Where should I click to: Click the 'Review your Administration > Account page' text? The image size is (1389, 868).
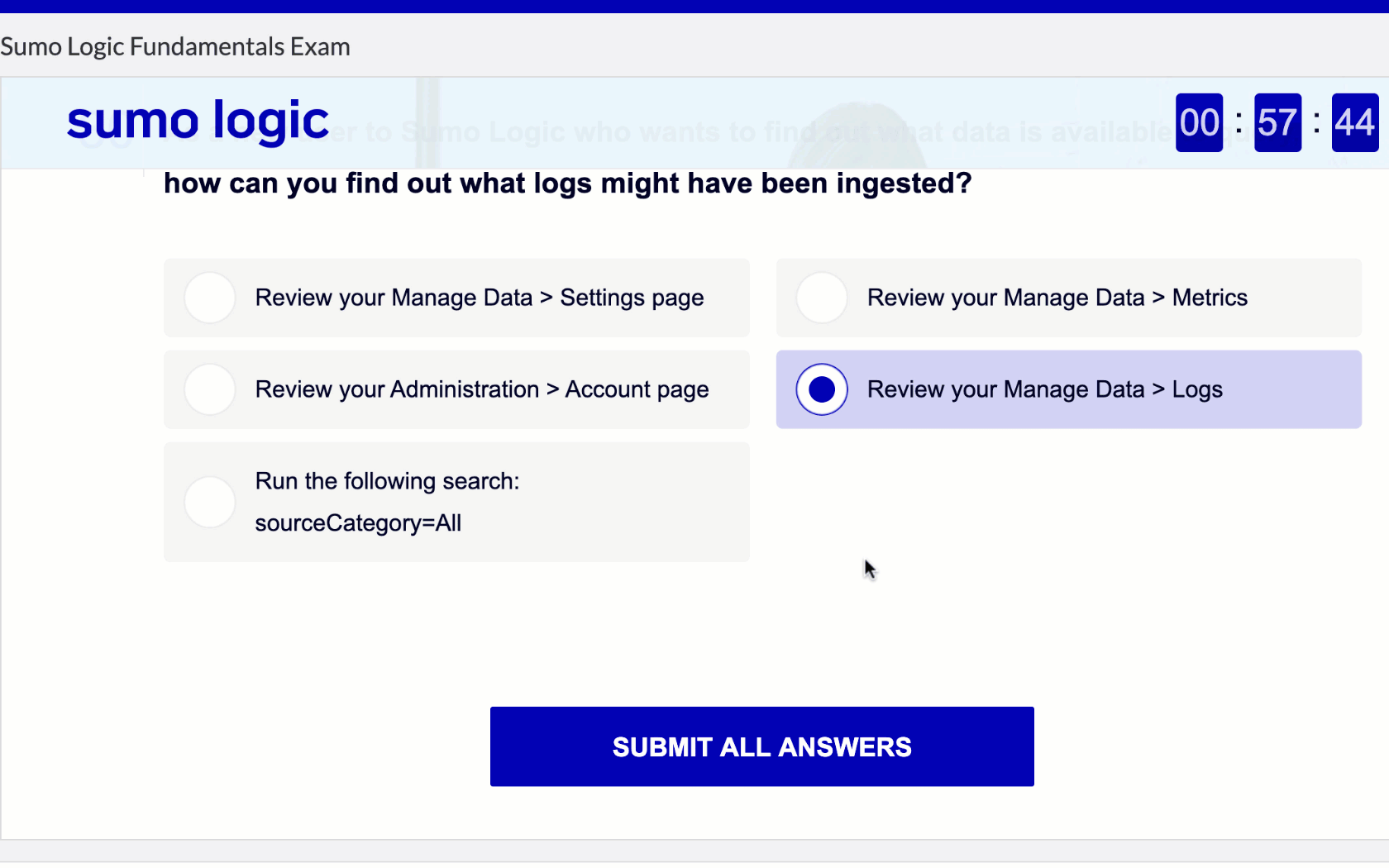pos(481,389)
